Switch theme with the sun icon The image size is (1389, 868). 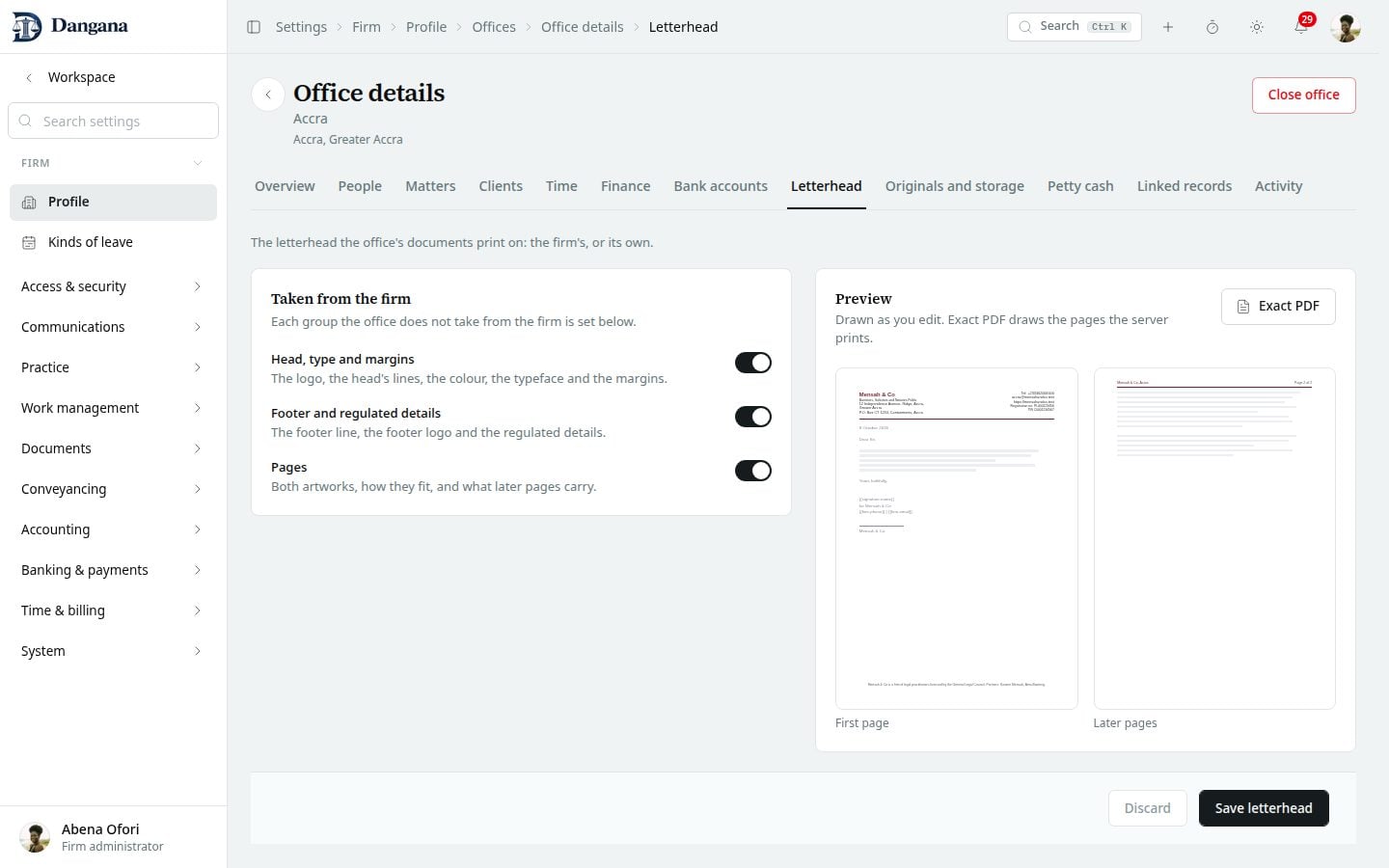[x=1257, y=27]
